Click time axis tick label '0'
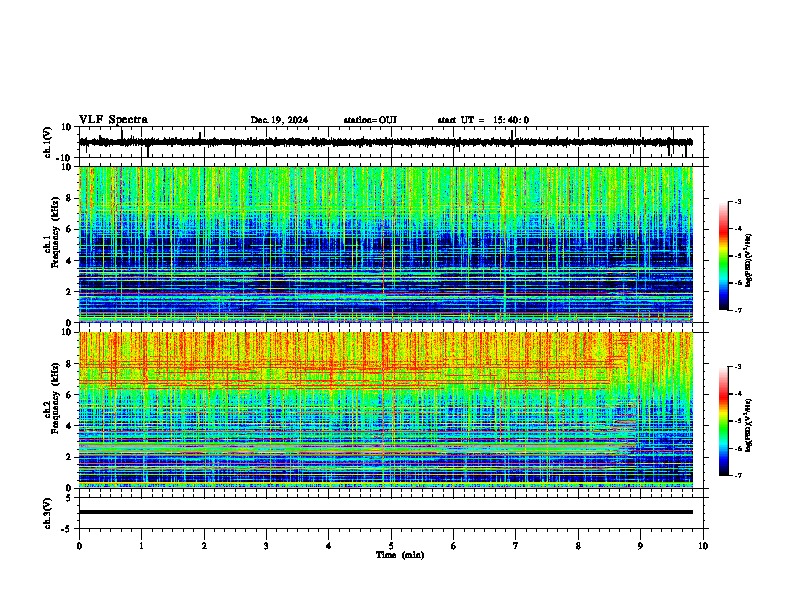This screenshot has width=792, height=612. click(79, 546)
